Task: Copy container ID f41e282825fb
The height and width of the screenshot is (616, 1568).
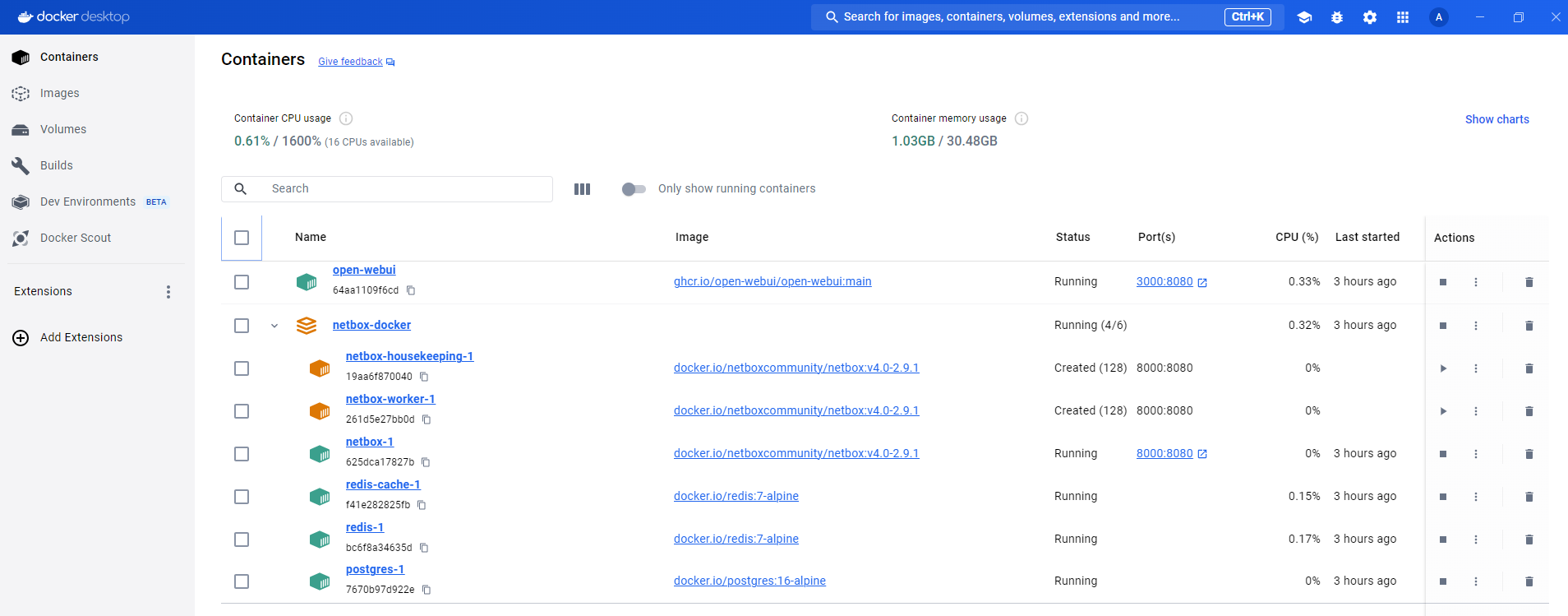Action: [422, 505]
